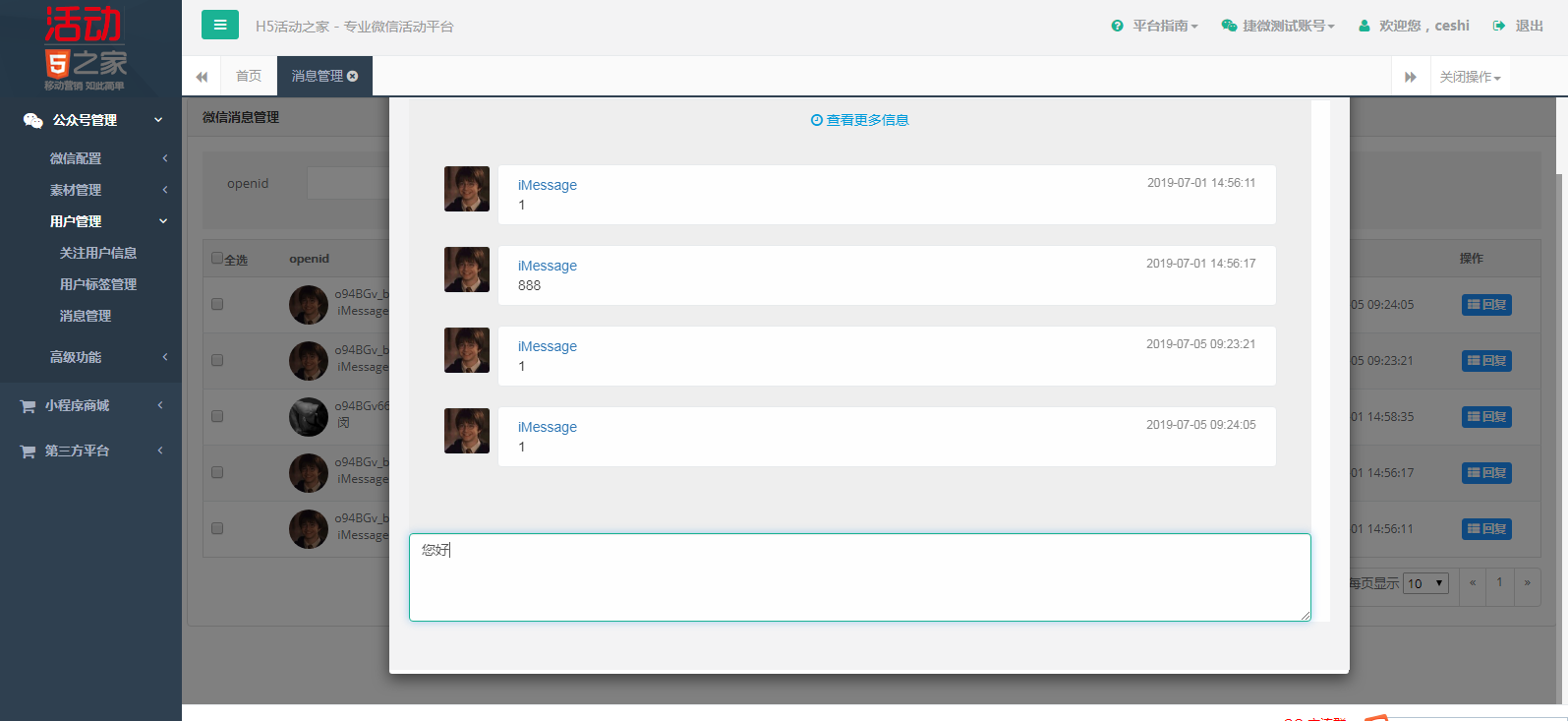Open the 关闭操作 dropdown
The width and height of the screenshot is (1568, 721).
click(1470, 77)
